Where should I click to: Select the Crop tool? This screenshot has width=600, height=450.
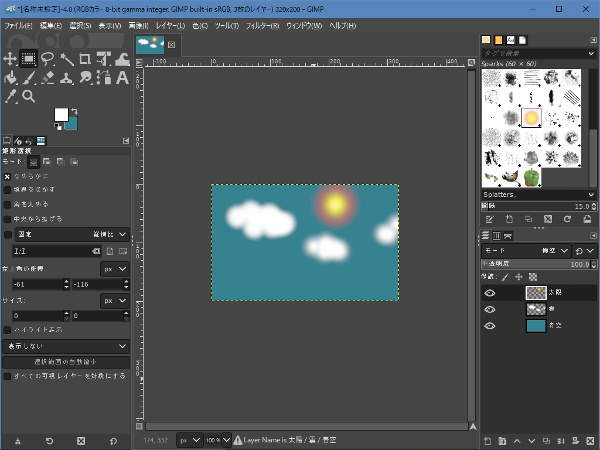86,58
